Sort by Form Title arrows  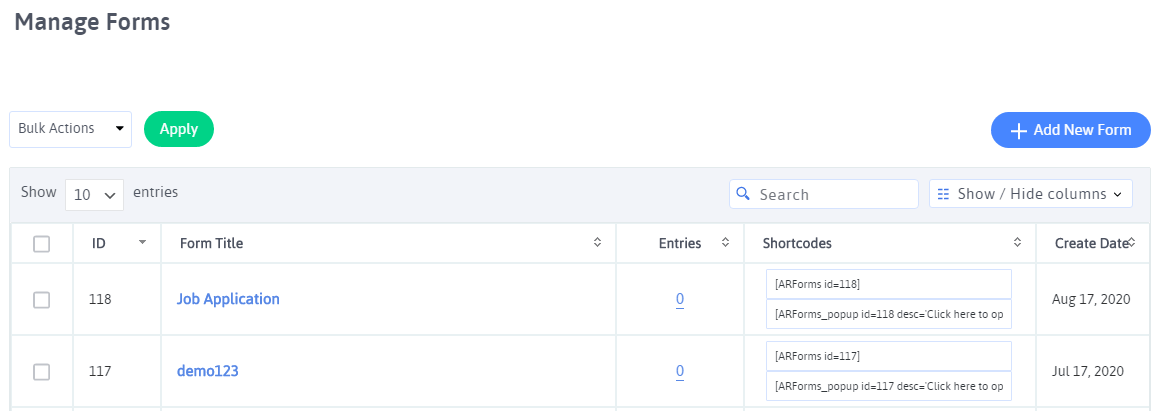pos(597,242)
